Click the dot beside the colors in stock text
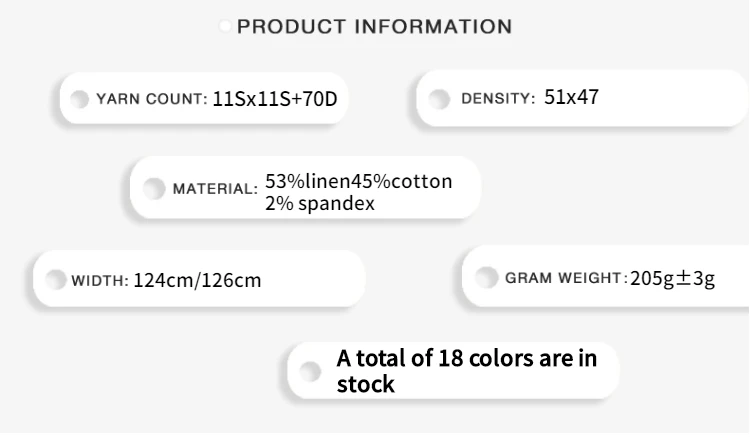Image resolution: width=750 pixels, height=437 pixels. pos(311,370)
